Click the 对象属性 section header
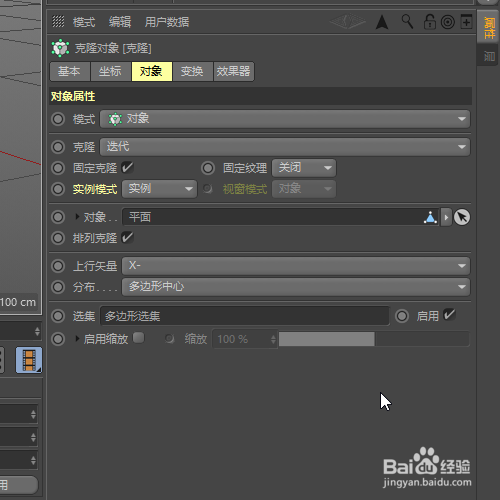The image size is (500, 500). pos(260,96)
